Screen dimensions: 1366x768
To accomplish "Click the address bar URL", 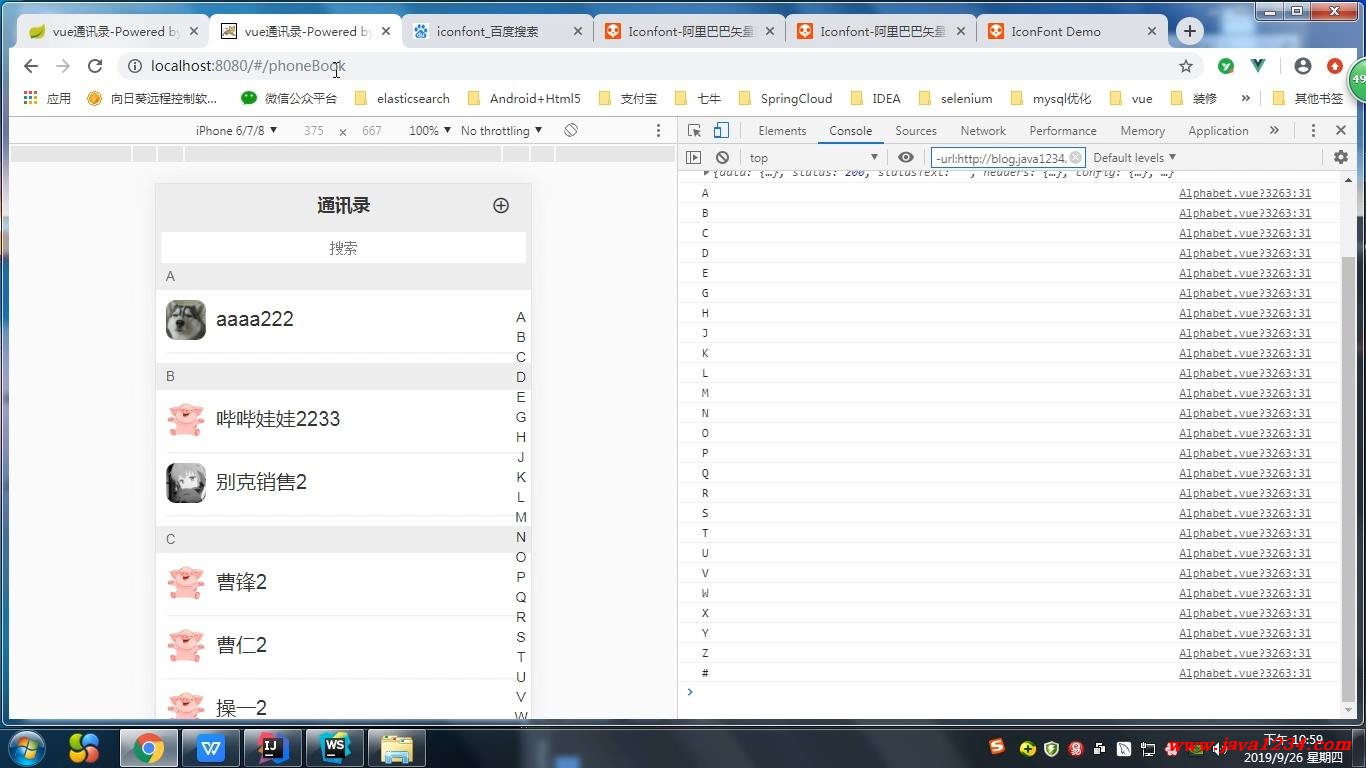I will click(248, 66).
